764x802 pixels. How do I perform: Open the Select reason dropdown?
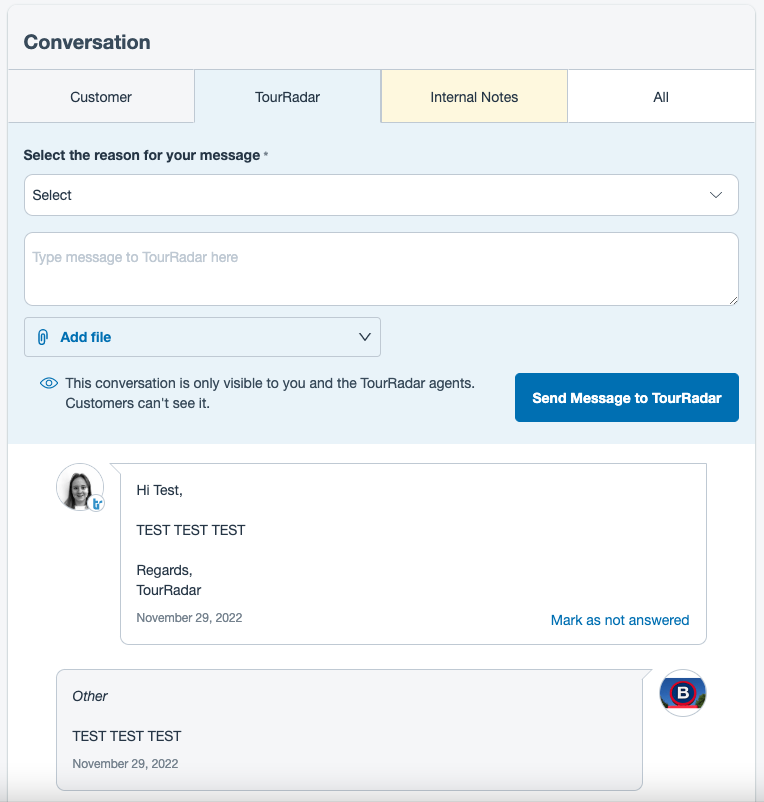tap(380, 195)
